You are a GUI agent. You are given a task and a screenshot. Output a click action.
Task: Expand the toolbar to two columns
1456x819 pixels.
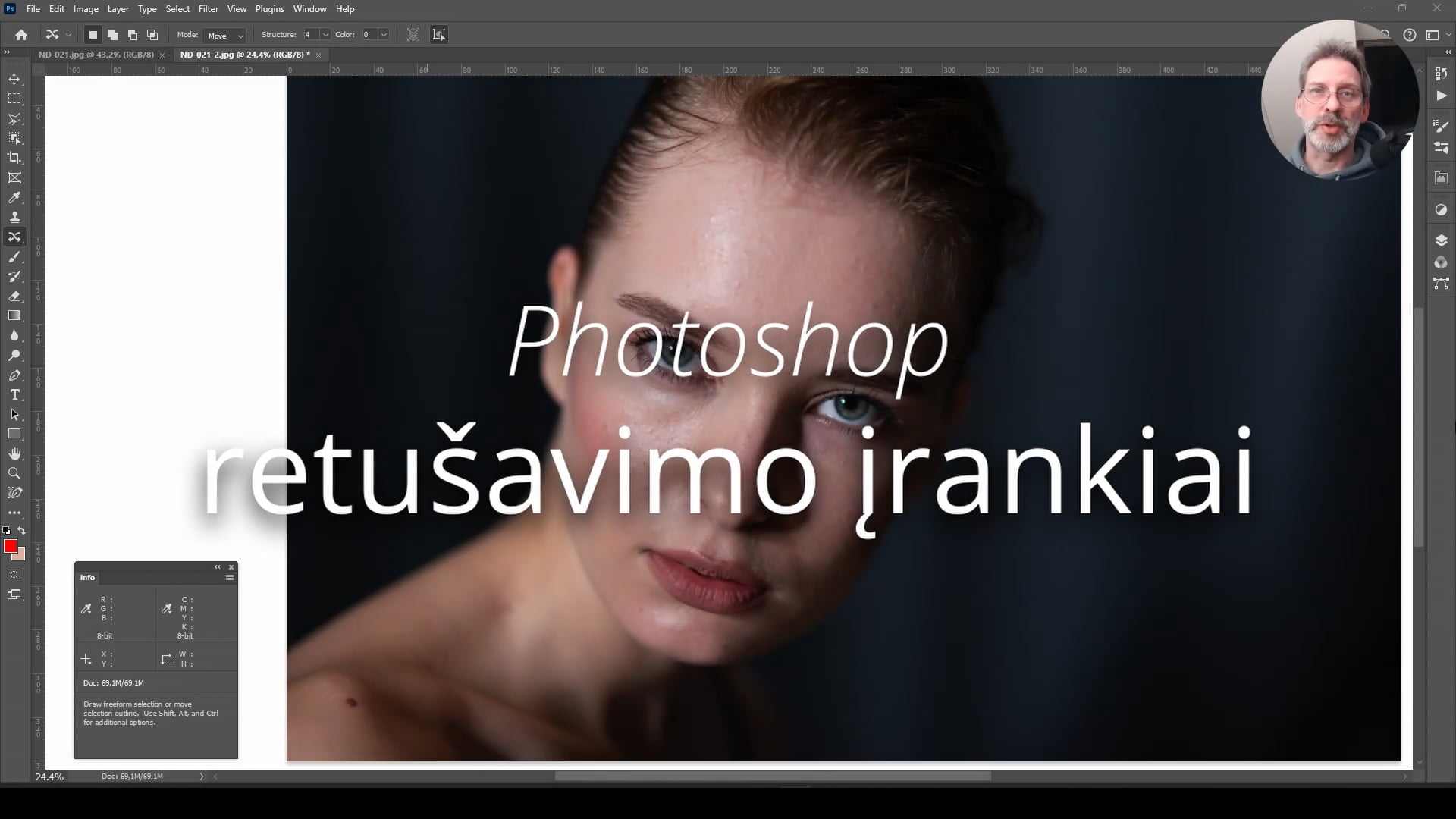[x=7, y=52]
